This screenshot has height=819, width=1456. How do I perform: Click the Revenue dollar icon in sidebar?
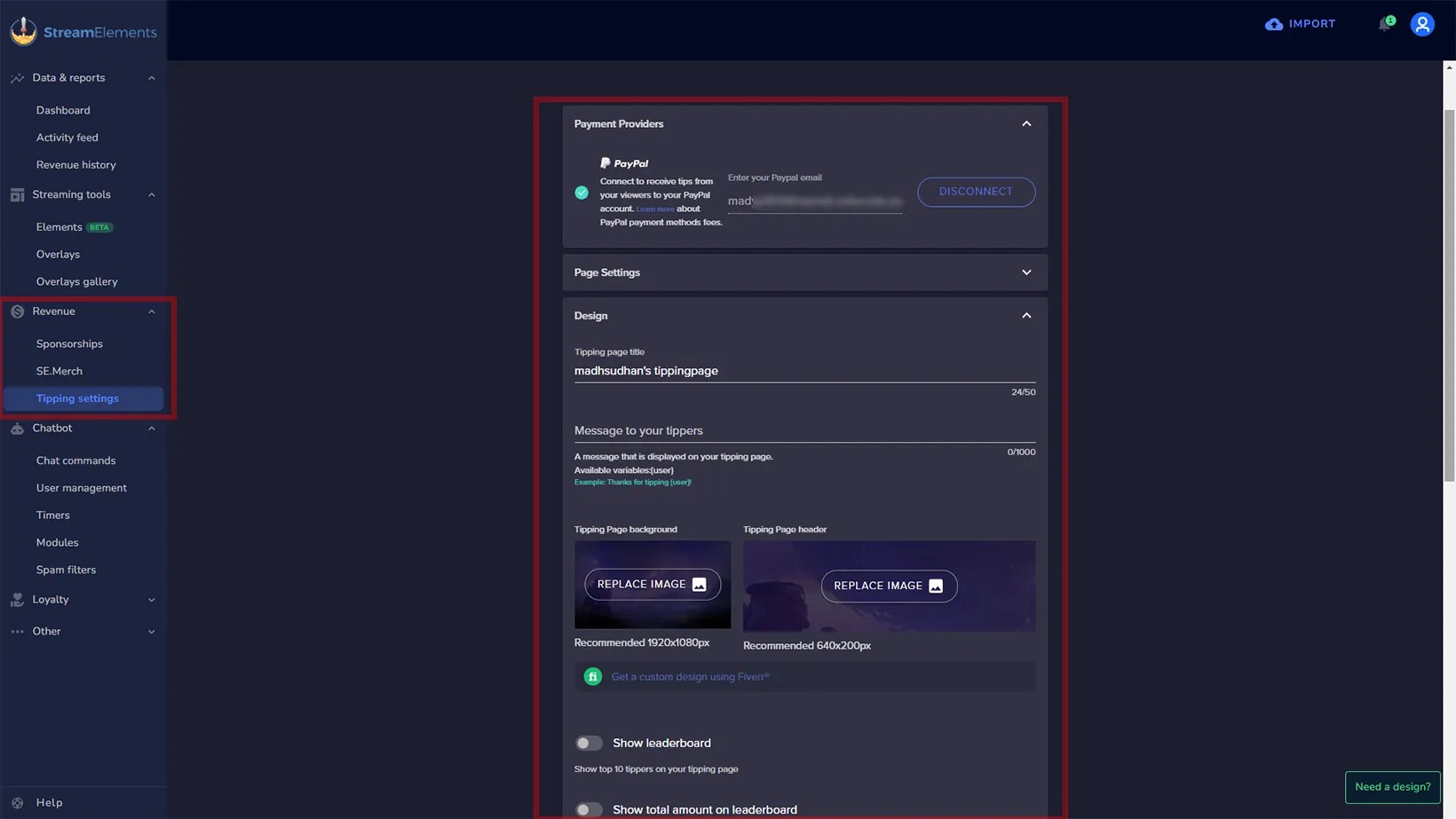(16, 311)
